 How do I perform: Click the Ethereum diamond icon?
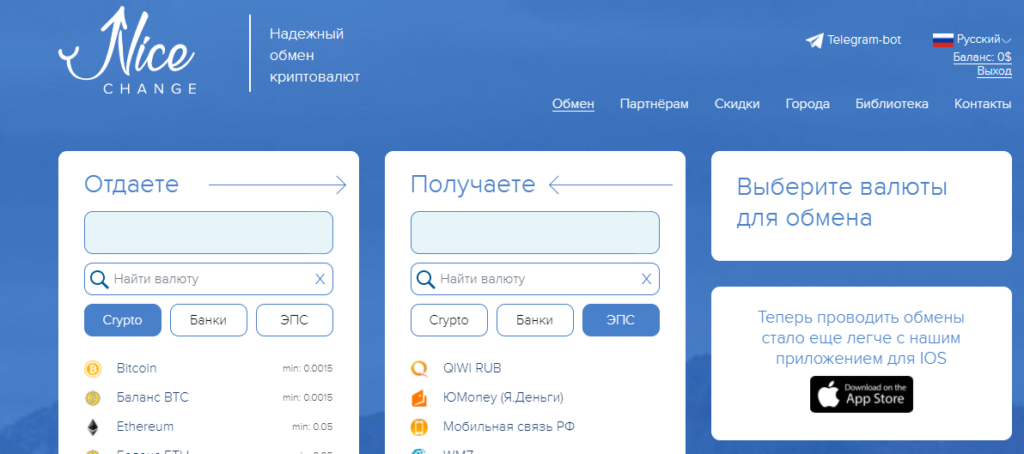click(x=93, y=427)
